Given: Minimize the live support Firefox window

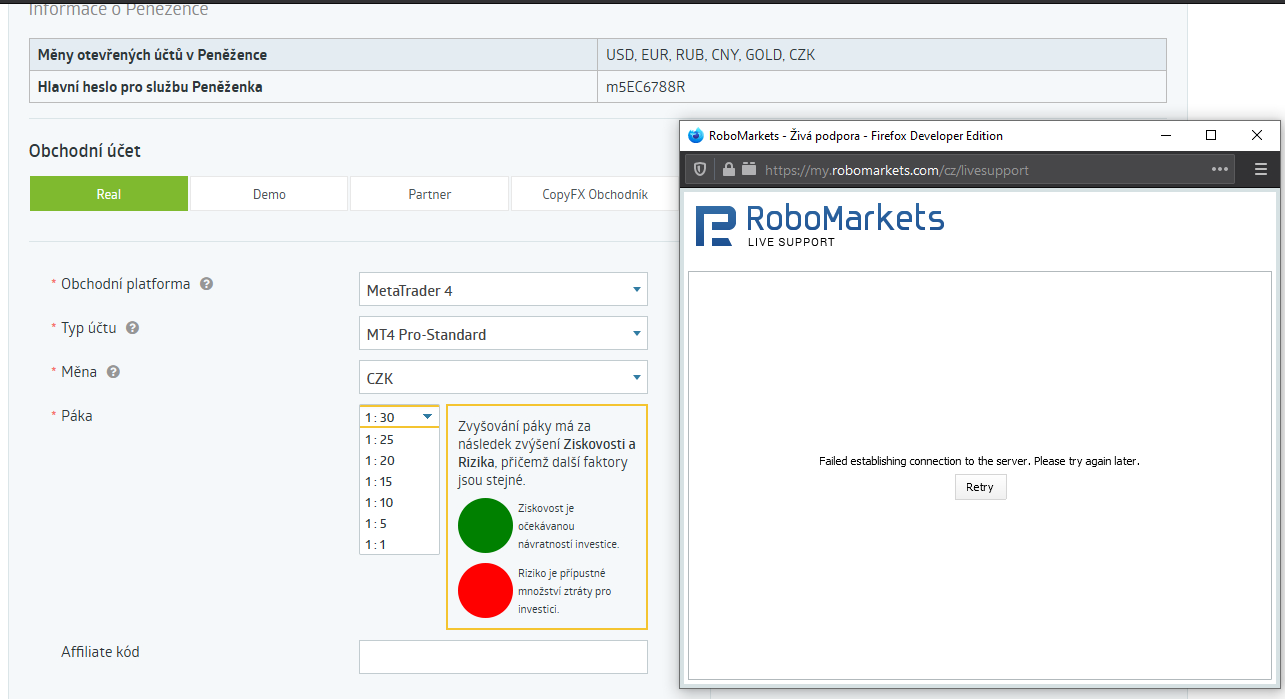Looking at the screenshot, I should (1165, 135).
